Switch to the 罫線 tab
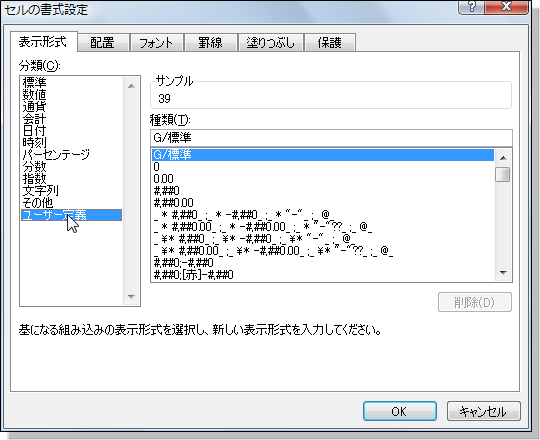 210,43
